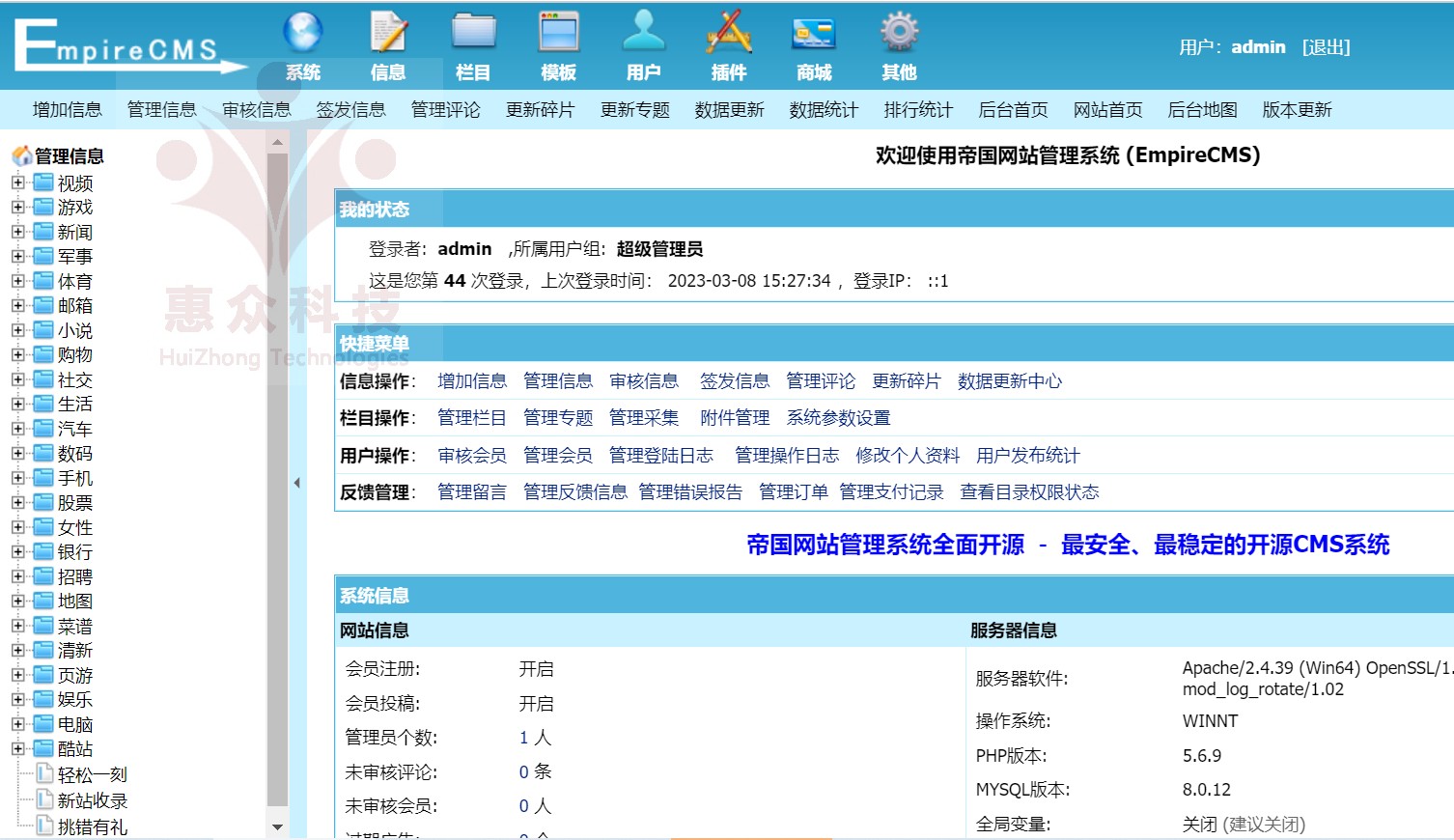The width and height of the screenshot is (1454, 840).
Task: Select 排行统计 in the top menu bar
Action: [x=918, y=110]
